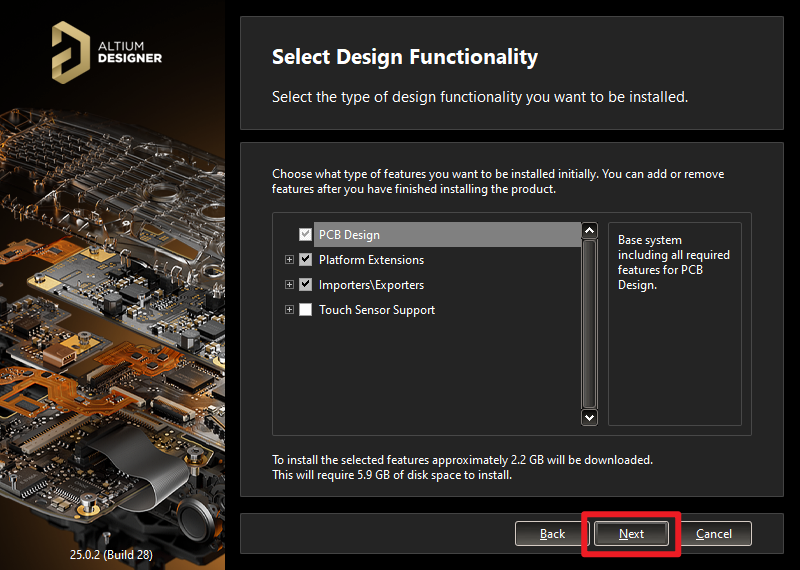Select the Platform Extensions row label

coord(371,260)
